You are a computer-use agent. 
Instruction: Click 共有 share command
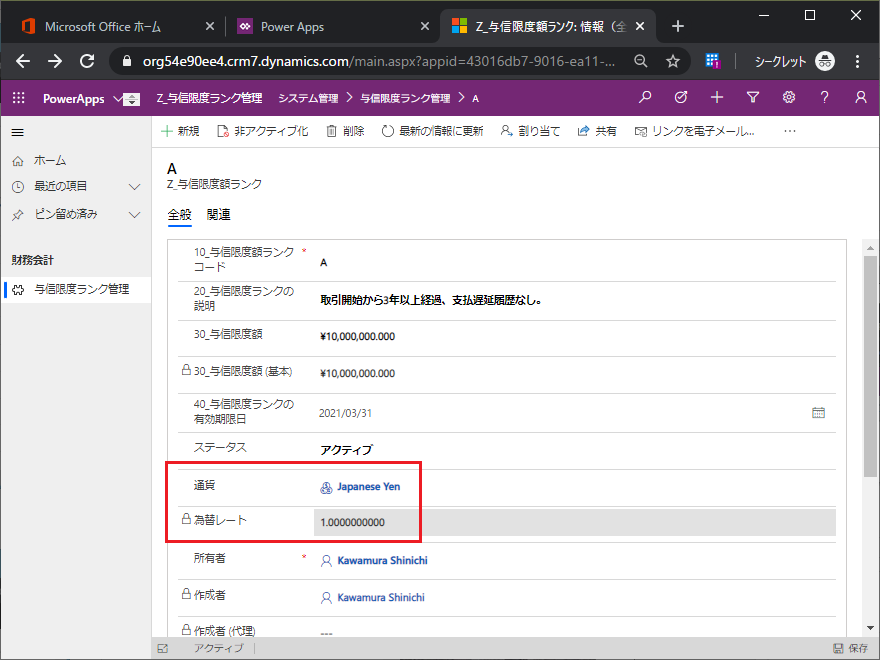point(597,131)
